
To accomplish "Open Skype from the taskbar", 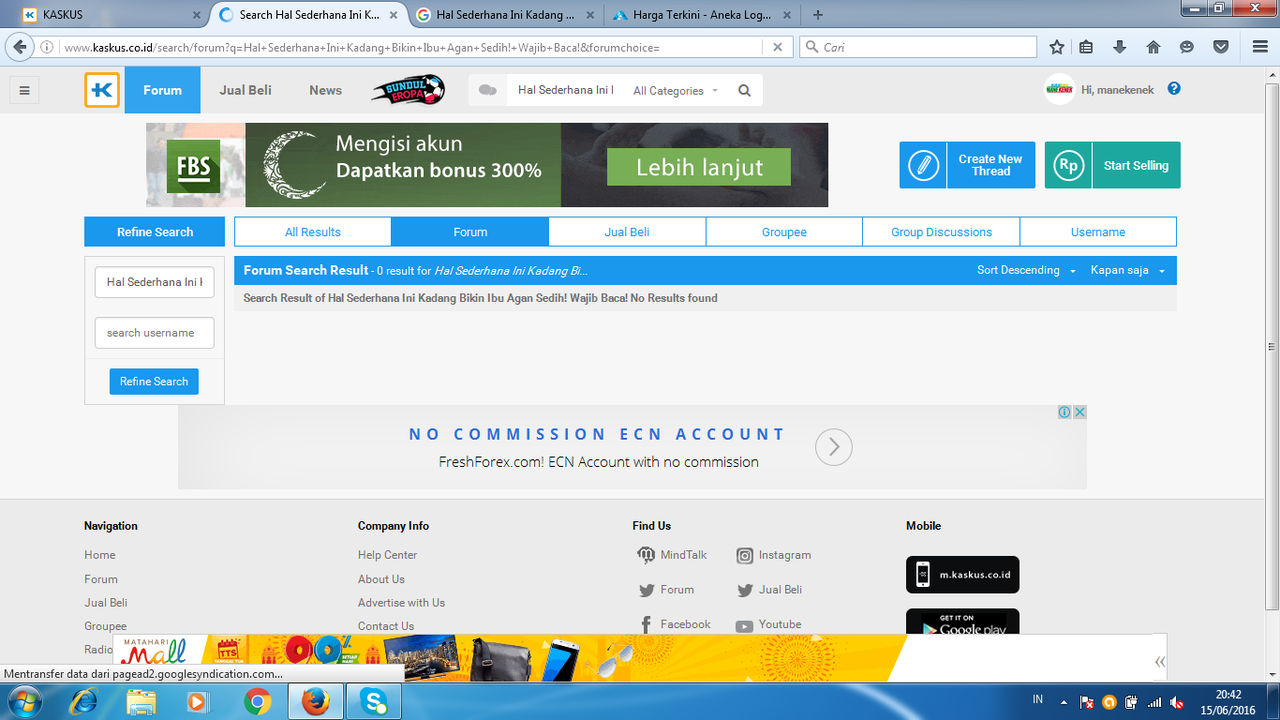I will pos(375,702).
